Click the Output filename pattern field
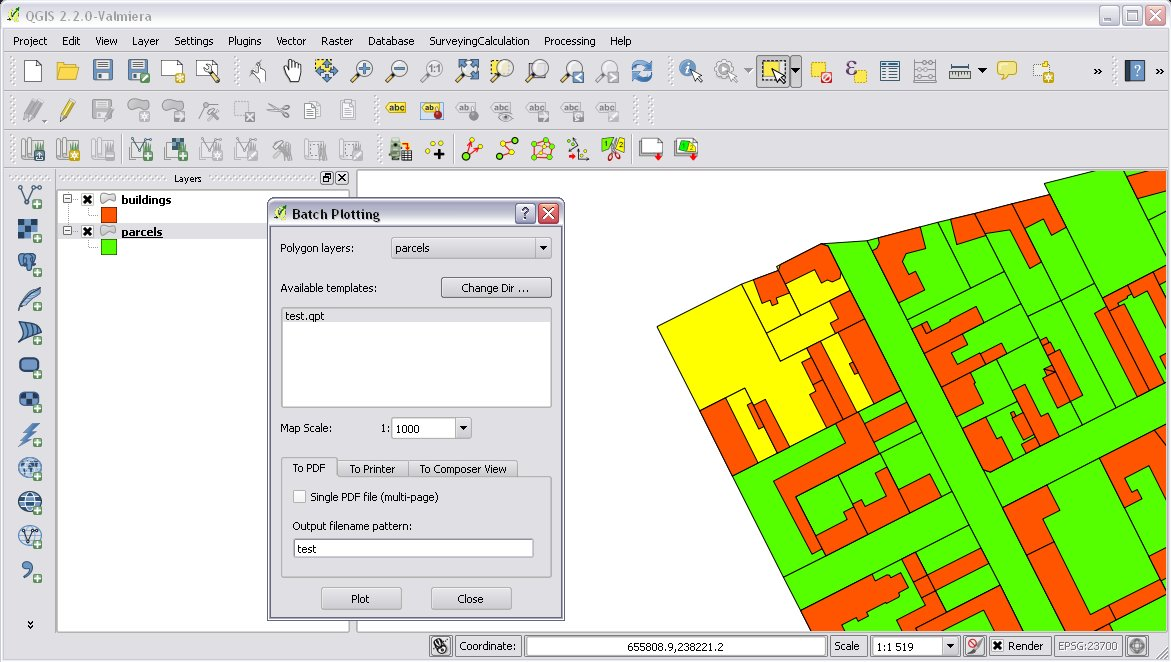This screenshot has height=662, width=1171. 413,548
